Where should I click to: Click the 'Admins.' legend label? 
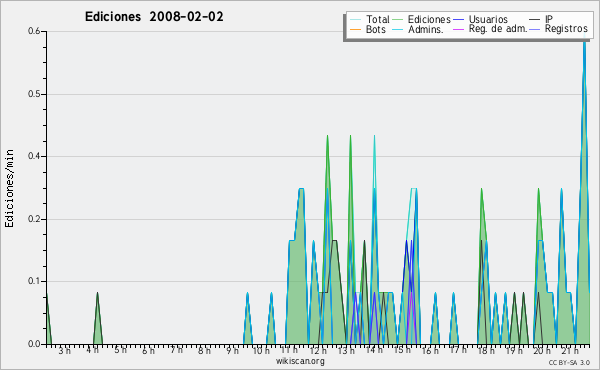[x=426, y=29]
